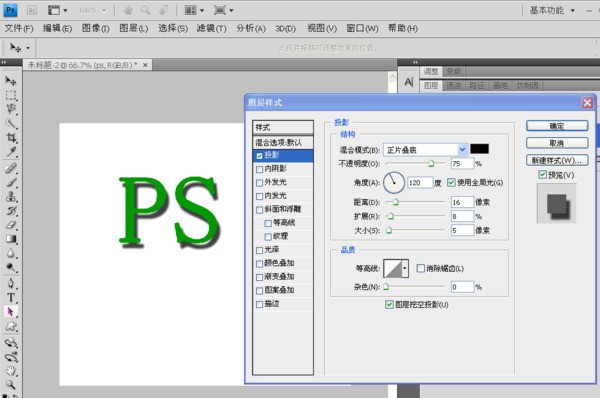
Task: Select the Eyedropper tool
Action: 10,152
